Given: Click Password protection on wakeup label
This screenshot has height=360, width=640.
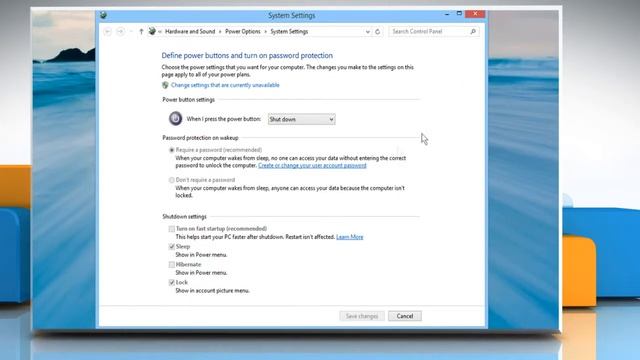Looking at the screenshot, I should pyautogui.click(x=200, y=138).
